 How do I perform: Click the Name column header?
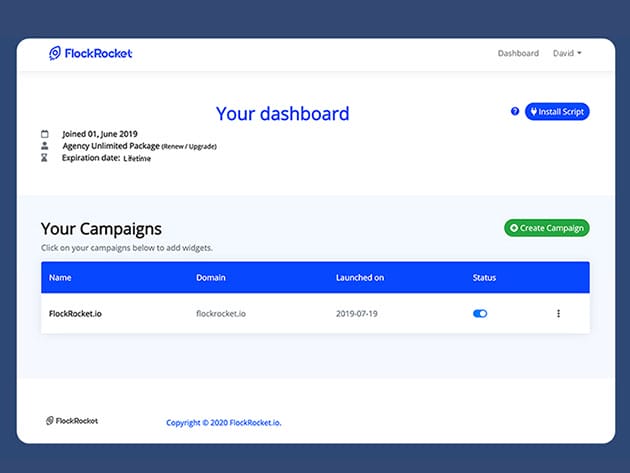coord(60,277)
